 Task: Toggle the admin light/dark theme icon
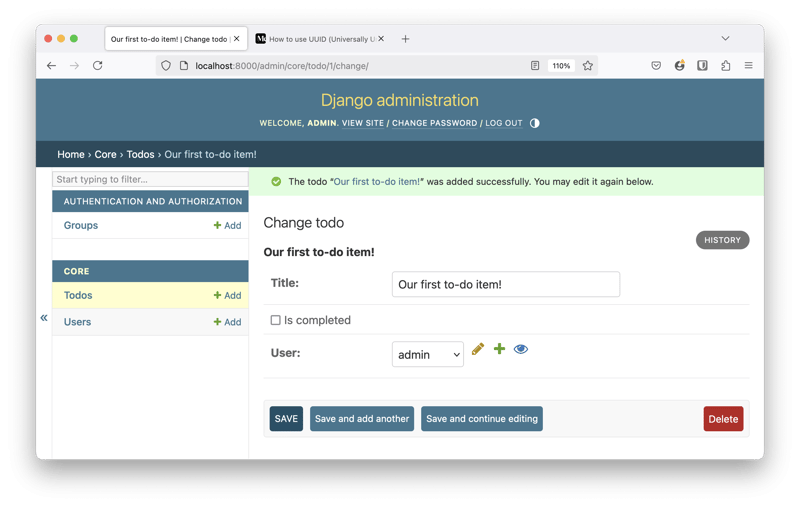point(534,123)
